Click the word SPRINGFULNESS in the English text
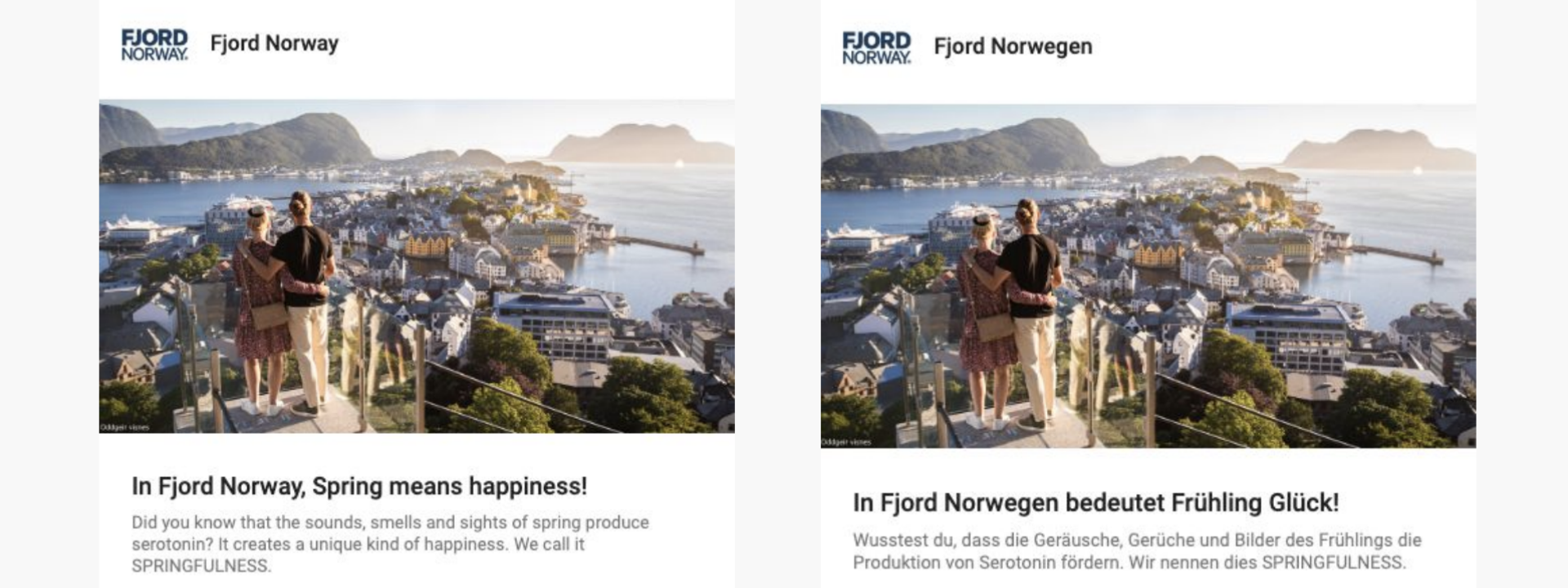 (201, 565)
